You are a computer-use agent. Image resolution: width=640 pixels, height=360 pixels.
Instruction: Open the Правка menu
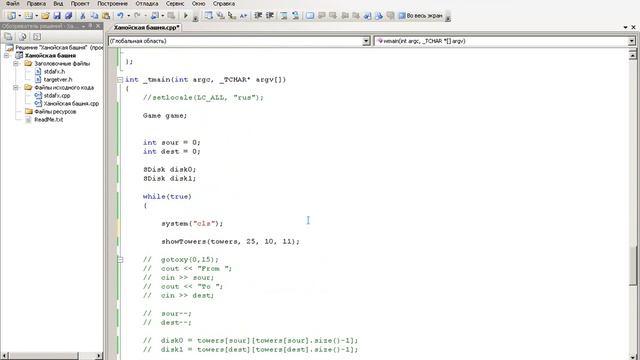[x=36, y=3]
